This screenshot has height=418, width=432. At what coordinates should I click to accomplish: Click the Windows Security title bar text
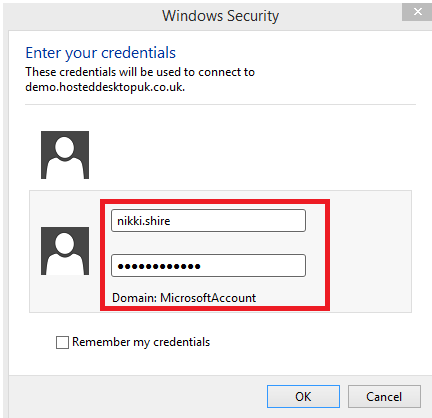click(x=221, y=16)
